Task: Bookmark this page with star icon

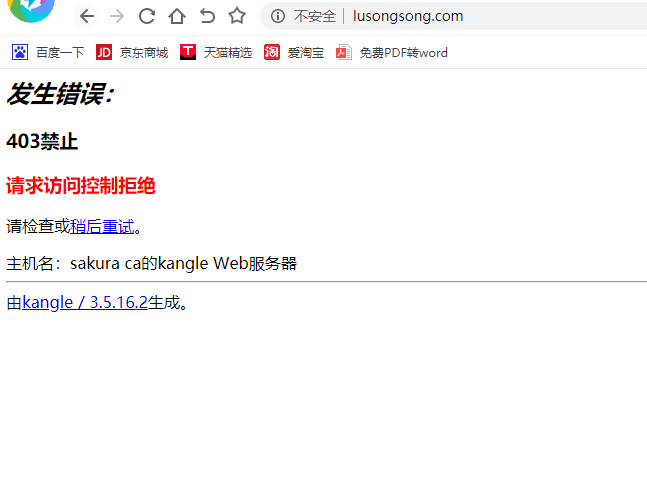Action: point(237,16)
